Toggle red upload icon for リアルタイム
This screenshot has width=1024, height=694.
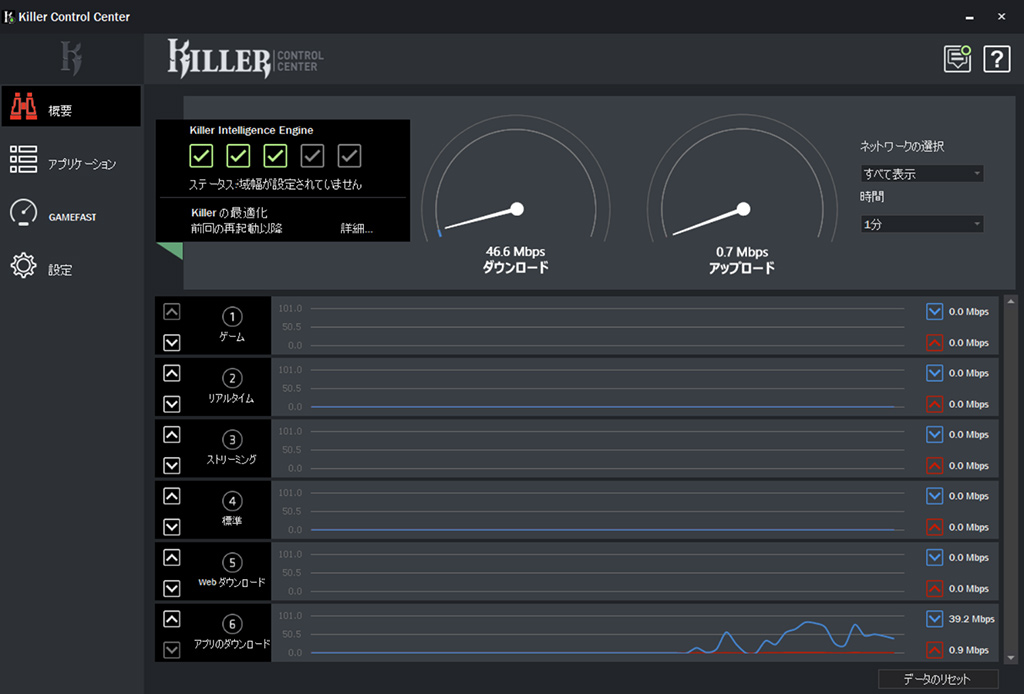click(935, 404)
